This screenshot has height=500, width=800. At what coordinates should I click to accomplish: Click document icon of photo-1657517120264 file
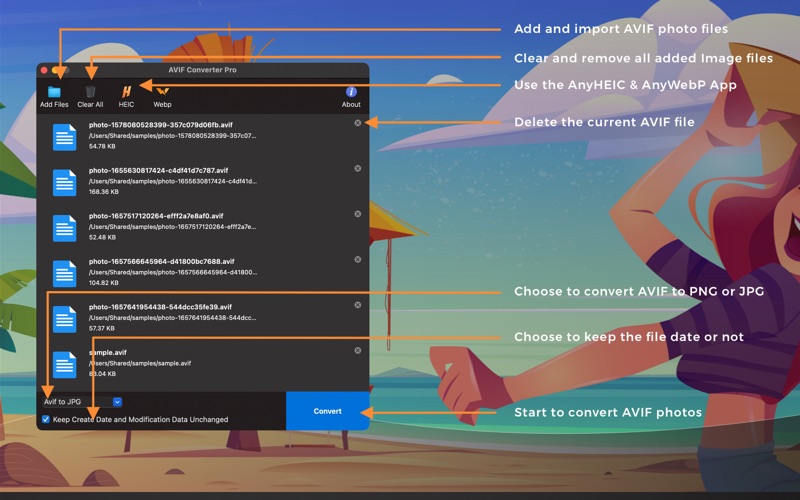click(64, 228)
